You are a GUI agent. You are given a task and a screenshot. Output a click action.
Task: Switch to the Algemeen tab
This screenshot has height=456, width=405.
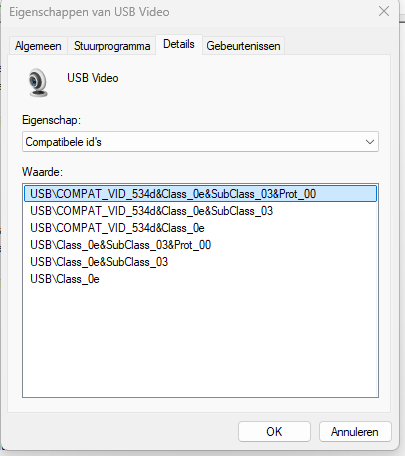click(38, 46)
